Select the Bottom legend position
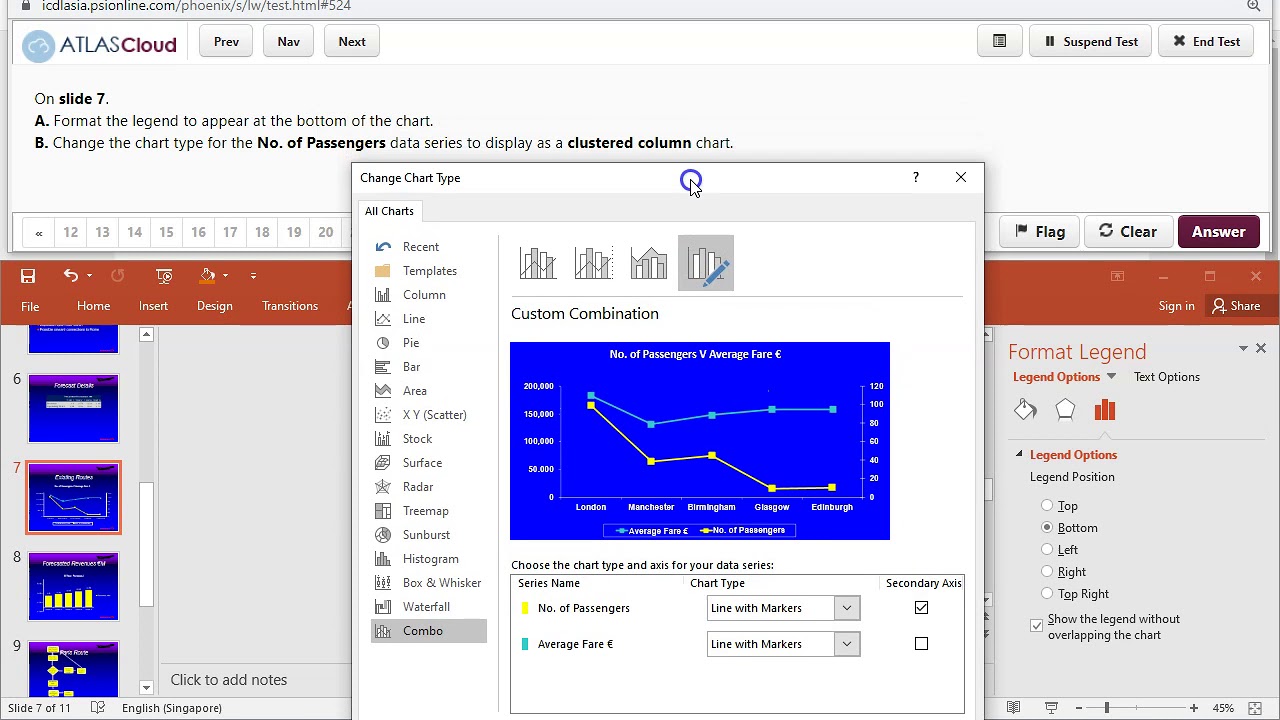The image size is (1280, 720). [1047, 528]
